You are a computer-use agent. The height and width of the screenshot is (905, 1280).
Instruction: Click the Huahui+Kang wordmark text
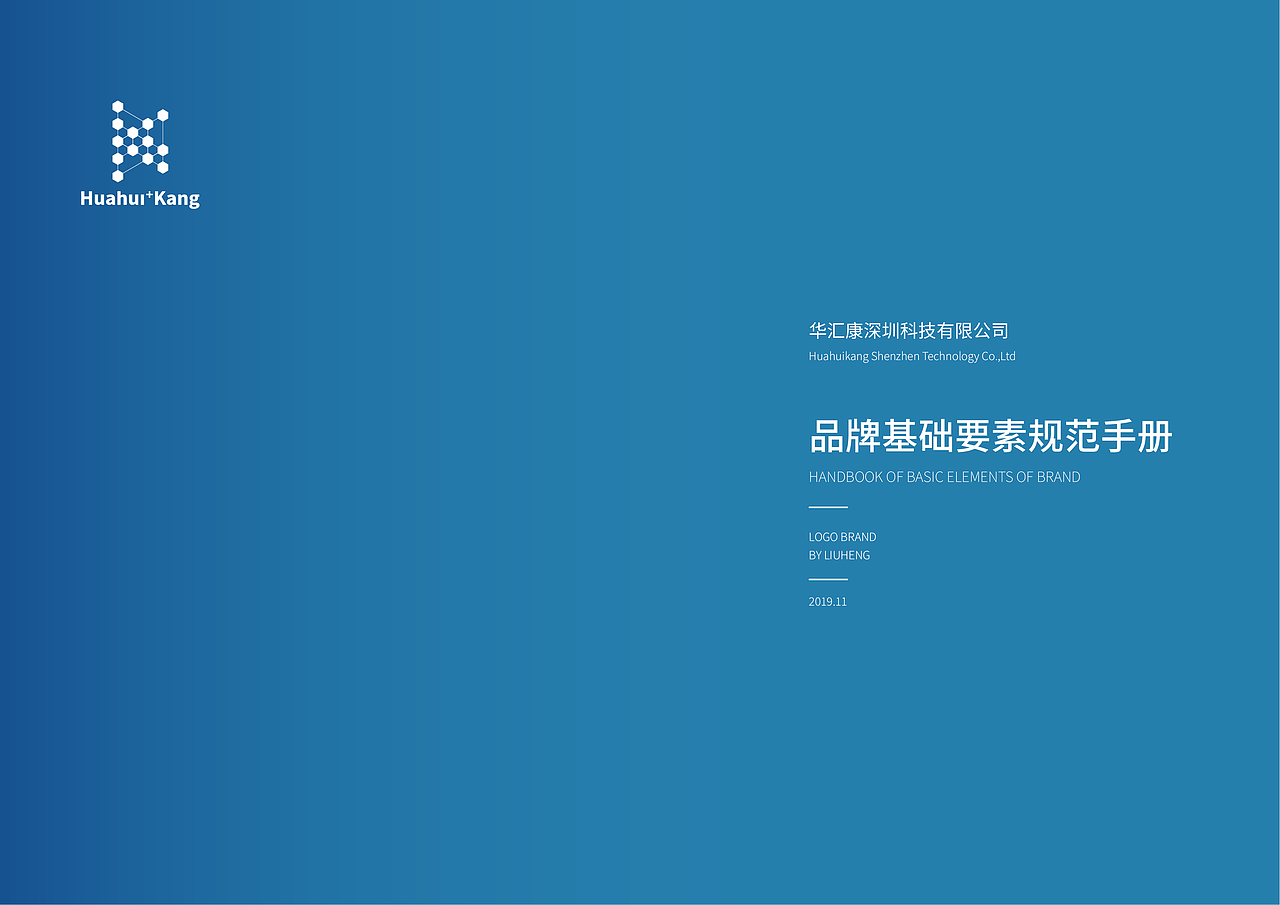(x=139, y=198)
